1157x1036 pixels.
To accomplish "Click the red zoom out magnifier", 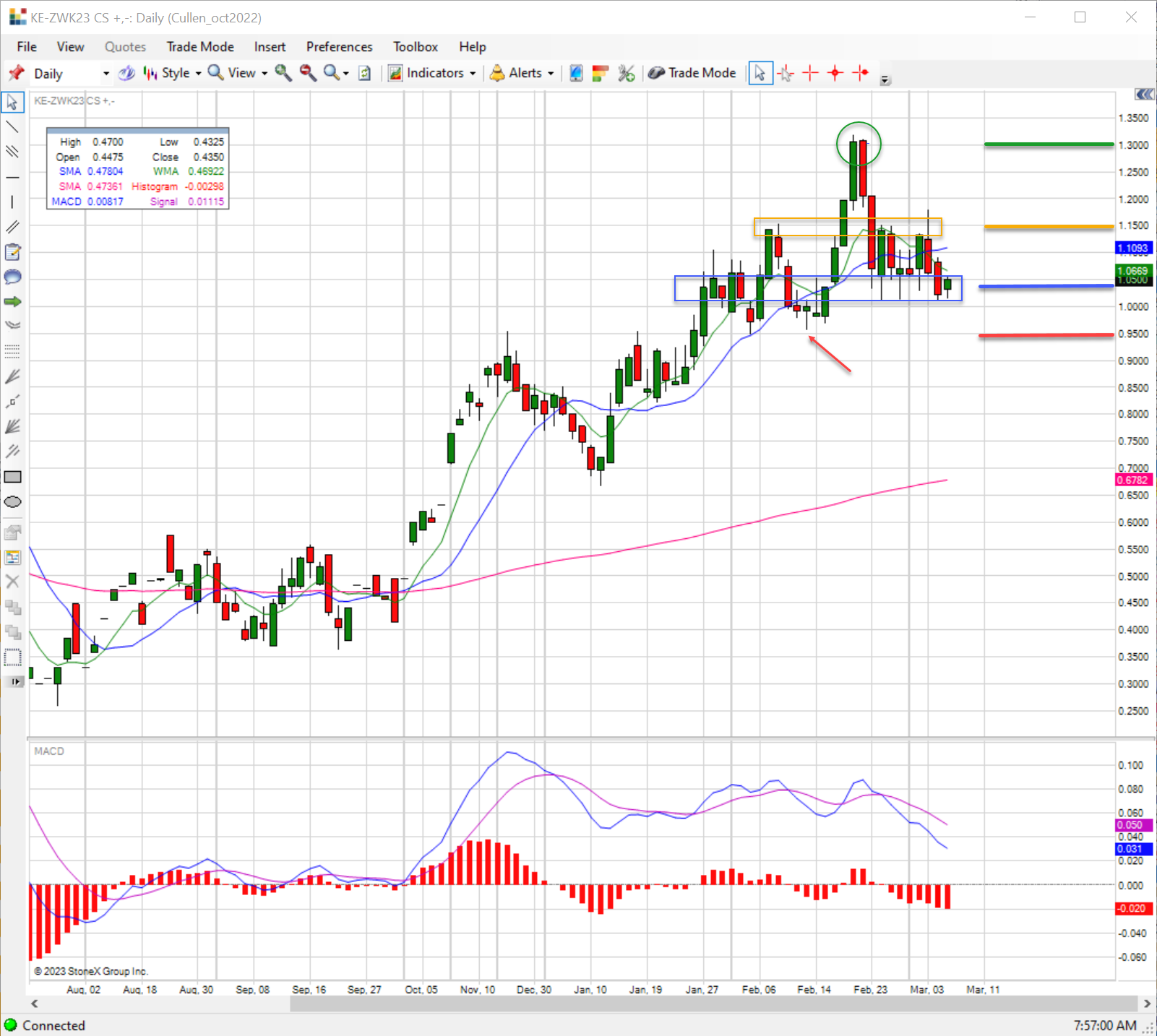I will click(308, 73).
